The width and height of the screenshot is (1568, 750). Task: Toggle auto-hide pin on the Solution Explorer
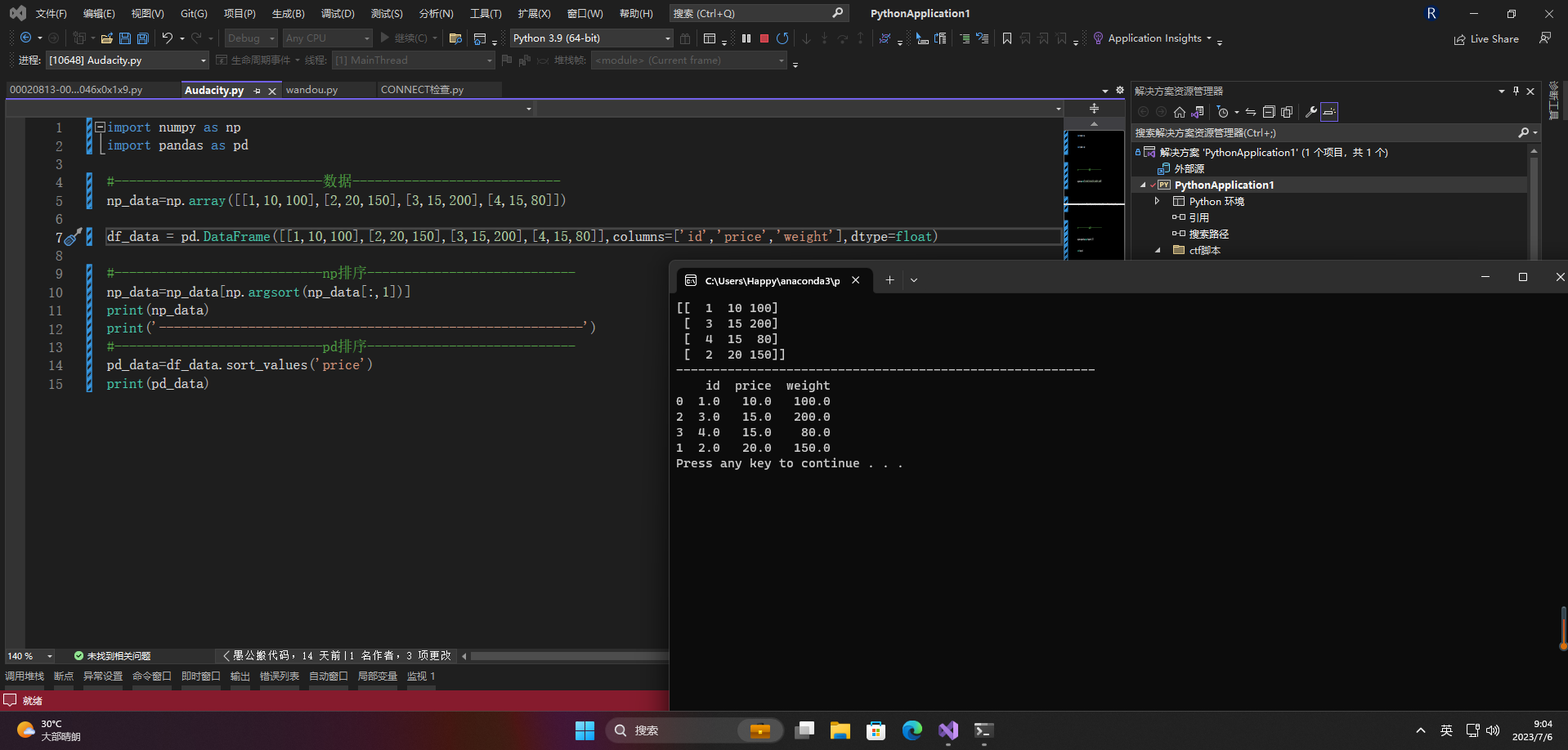click(1516, 91)
